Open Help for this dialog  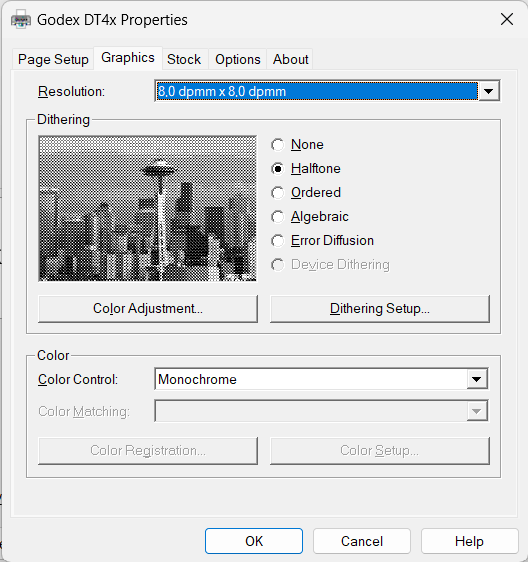tap(469, 541)
